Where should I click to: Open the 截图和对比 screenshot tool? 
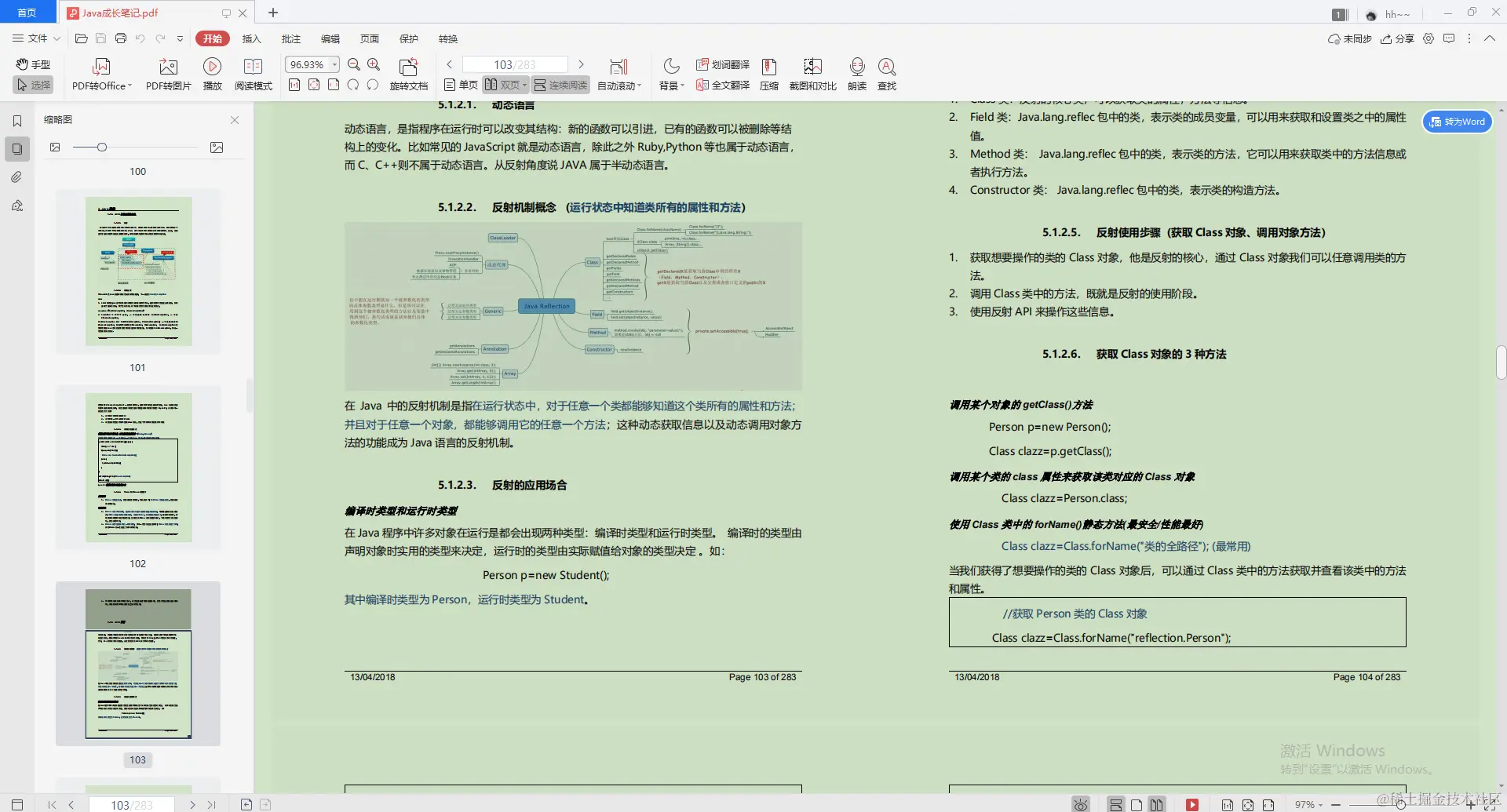coord(812,73)
